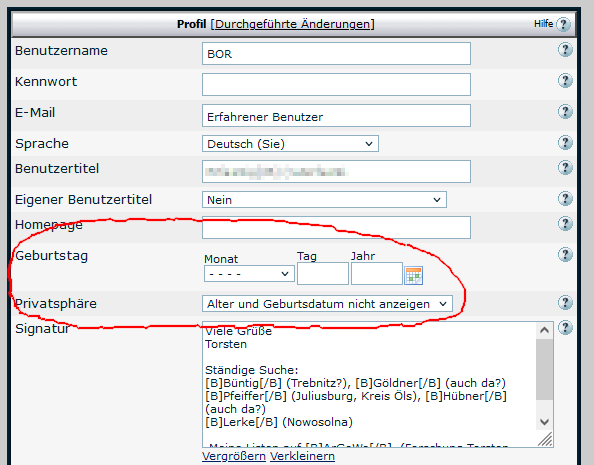Click help icon next to Kennwort
594x465 pixels.
565,81
